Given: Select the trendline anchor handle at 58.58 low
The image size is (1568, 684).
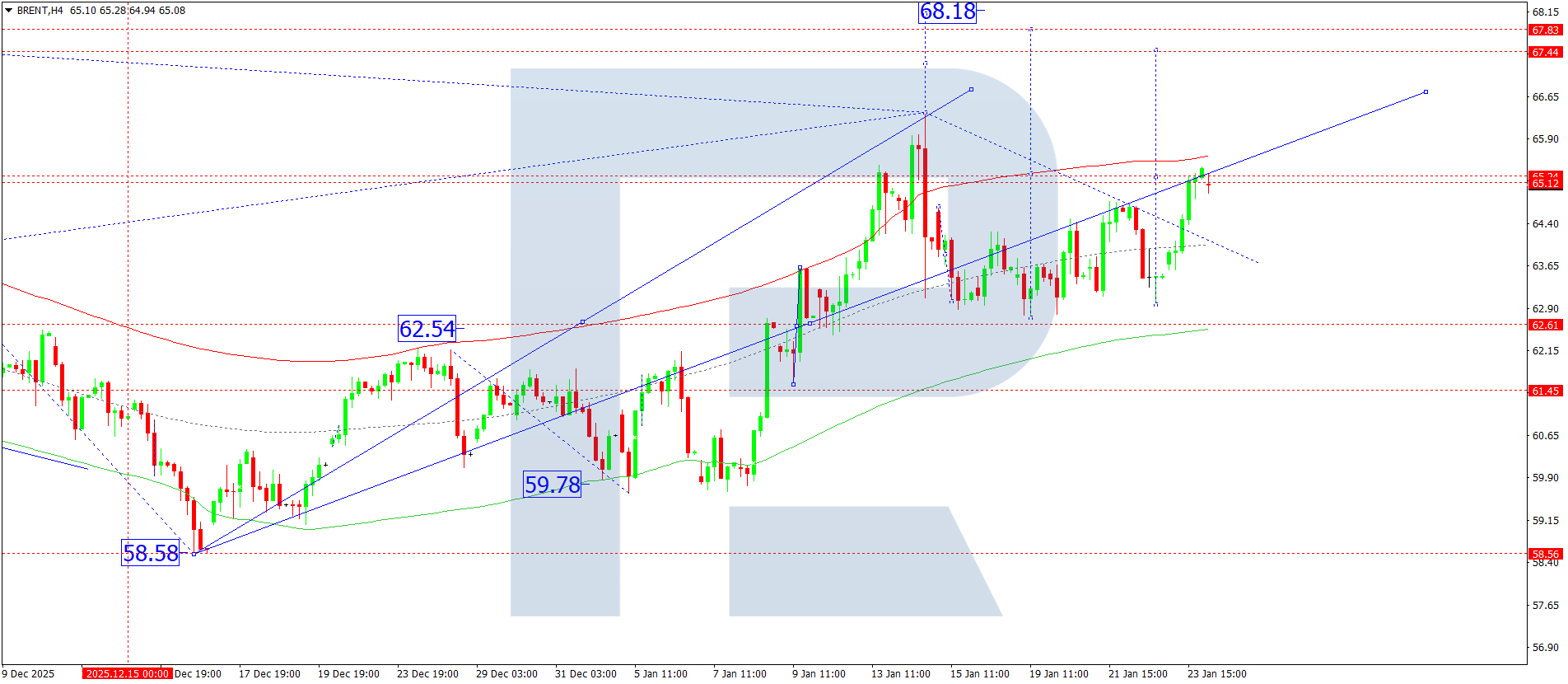Looking at the screenshot, I should [x=194, y=553].
